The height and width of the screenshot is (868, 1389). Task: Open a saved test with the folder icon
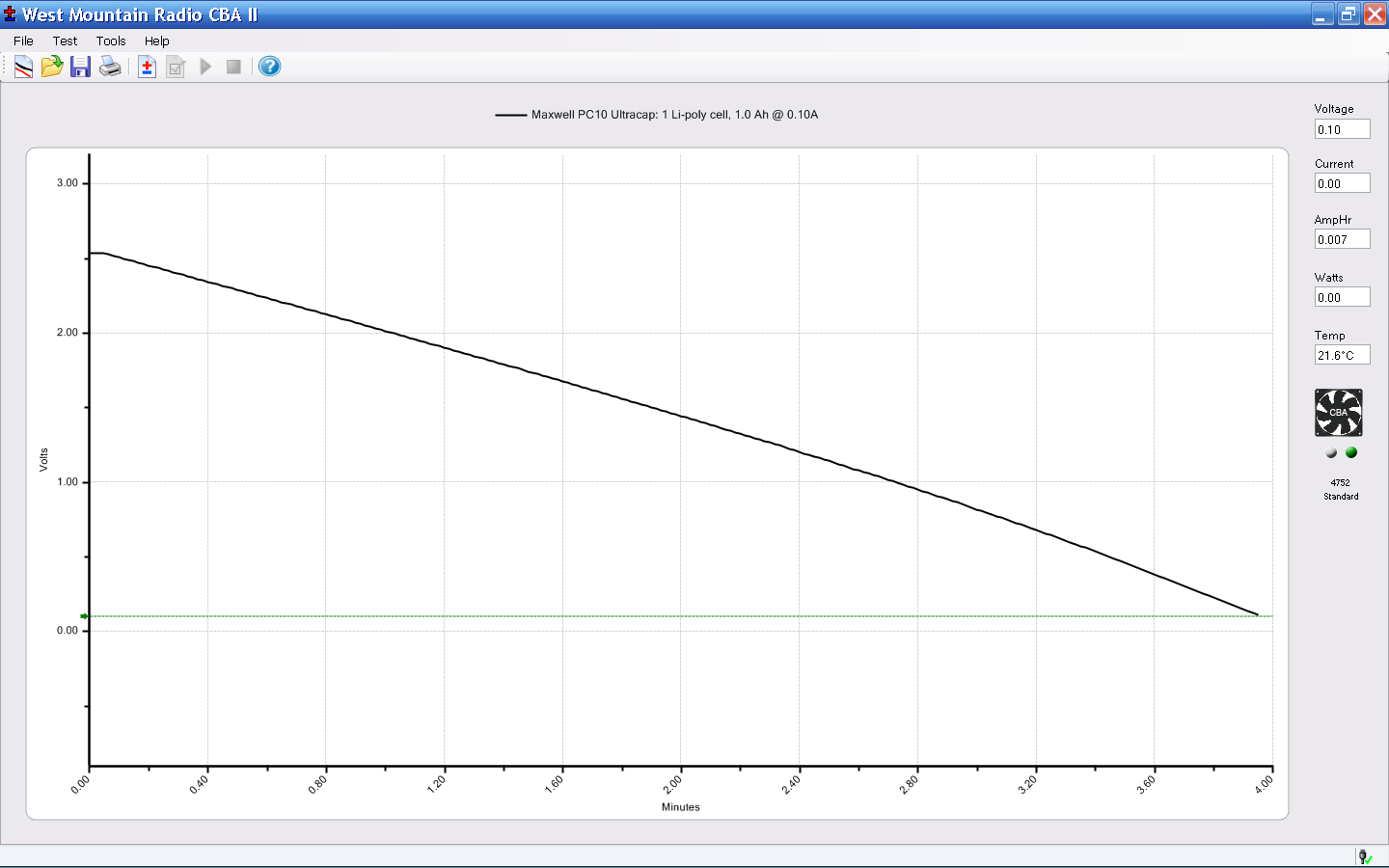[52, 67]
